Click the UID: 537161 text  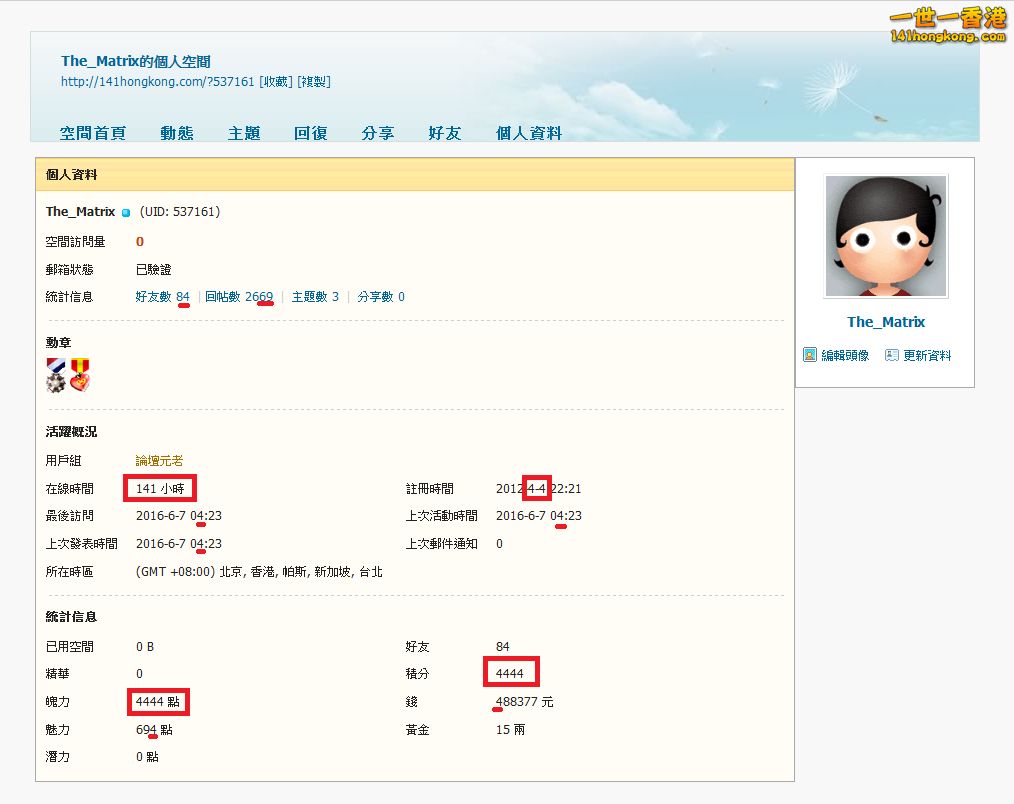click(180, 212)
